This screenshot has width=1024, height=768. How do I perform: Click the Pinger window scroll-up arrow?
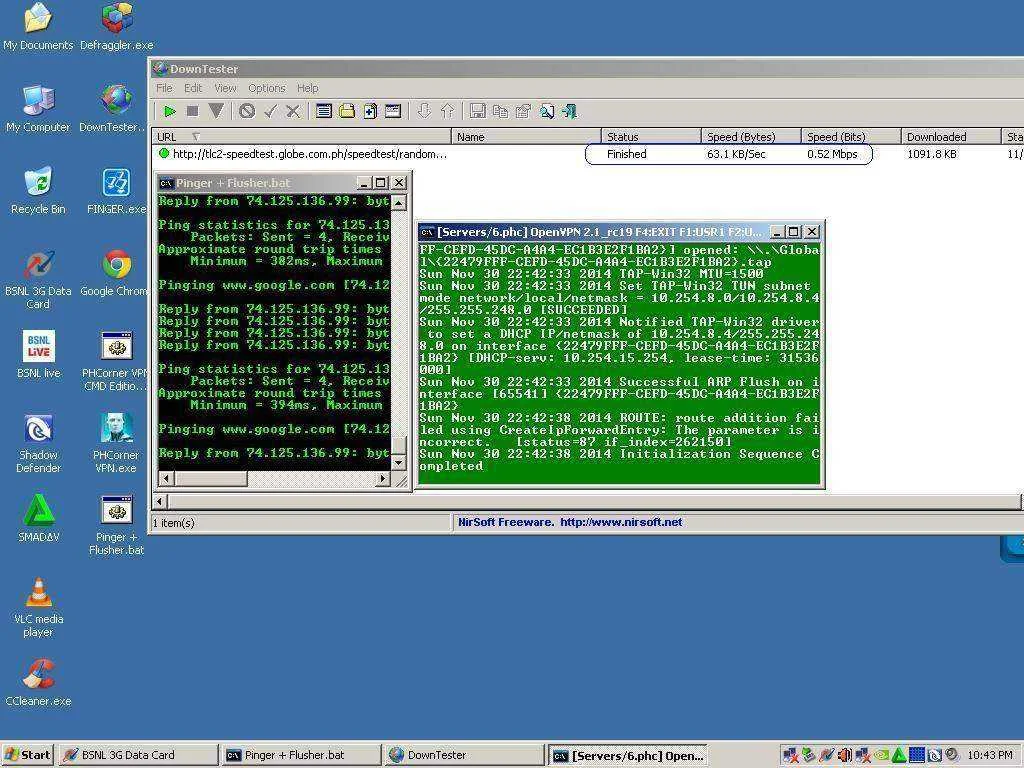(398, 202)
